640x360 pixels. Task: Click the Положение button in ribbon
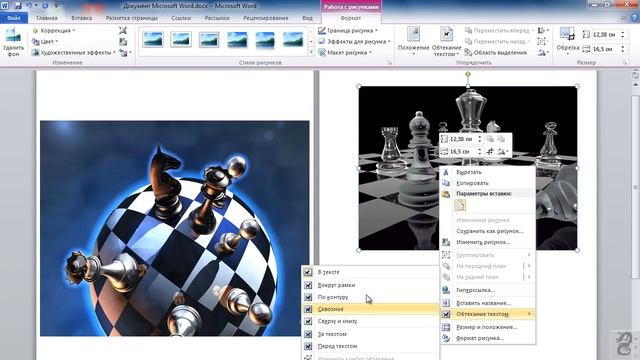tap(413, 42)
